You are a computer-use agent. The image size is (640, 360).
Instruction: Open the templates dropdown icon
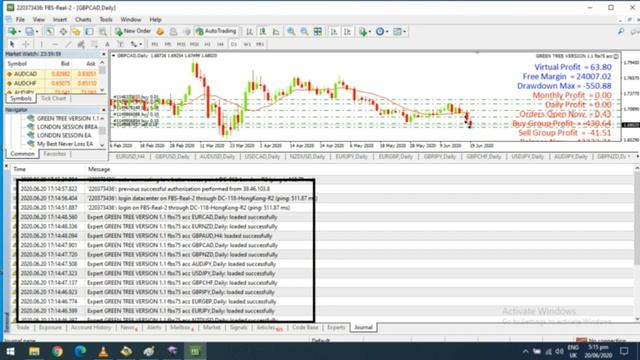[x=399, y=31]
